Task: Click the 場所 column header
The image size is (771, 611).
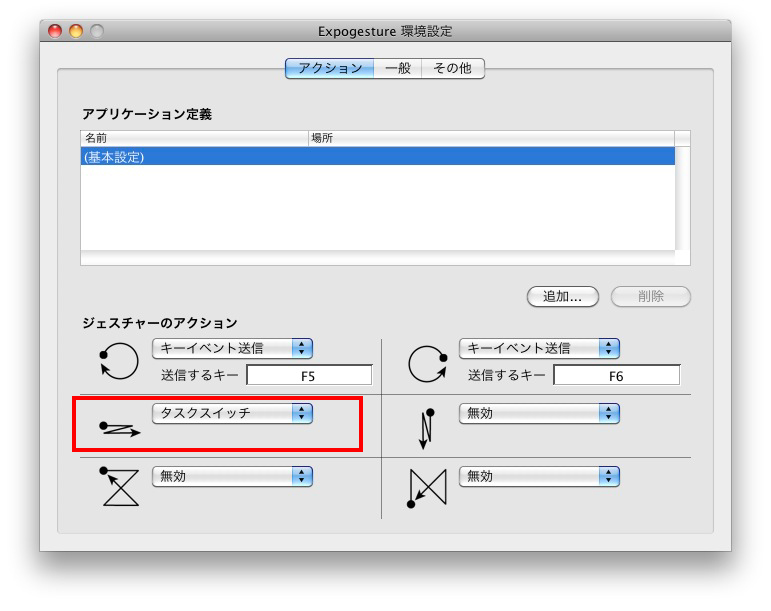Action: point(492,138)
